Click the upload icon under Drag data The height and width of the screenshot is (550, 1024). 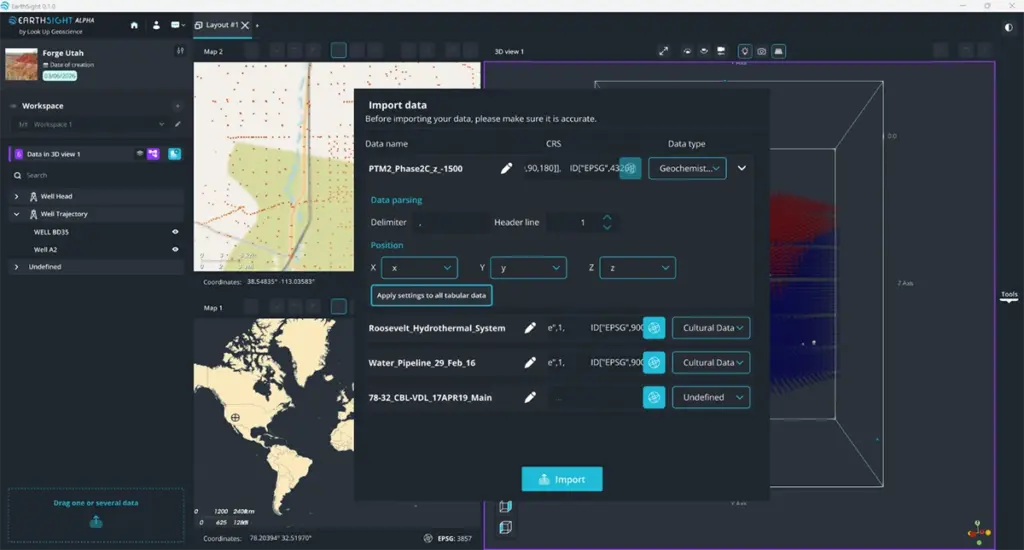[x=96, y=521]
